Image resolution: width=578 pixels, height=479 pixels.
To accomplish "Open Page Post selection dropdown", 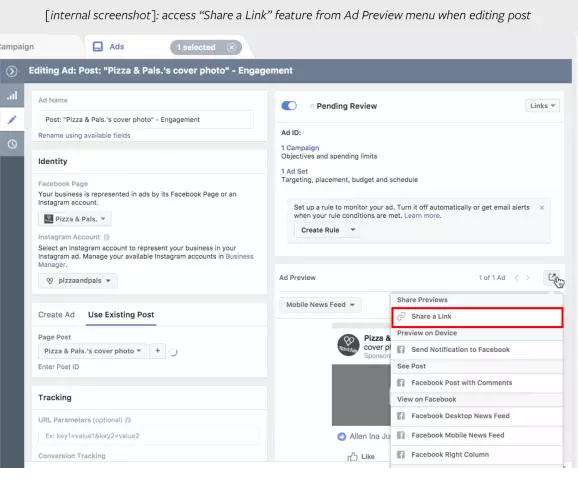I will coord(93,351).
